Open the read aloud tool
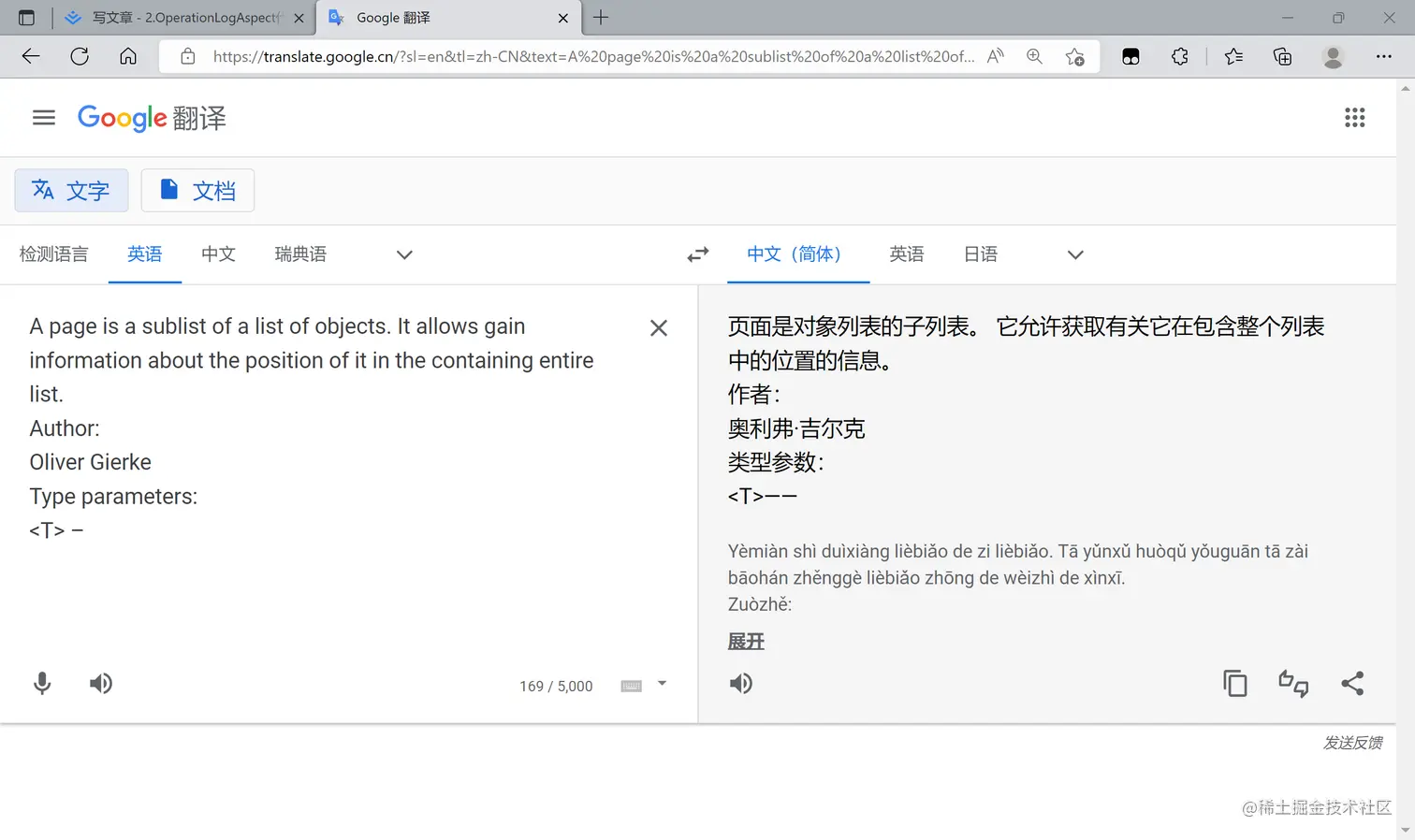This screenshot has height=840, width=1415. click(996, 56)
